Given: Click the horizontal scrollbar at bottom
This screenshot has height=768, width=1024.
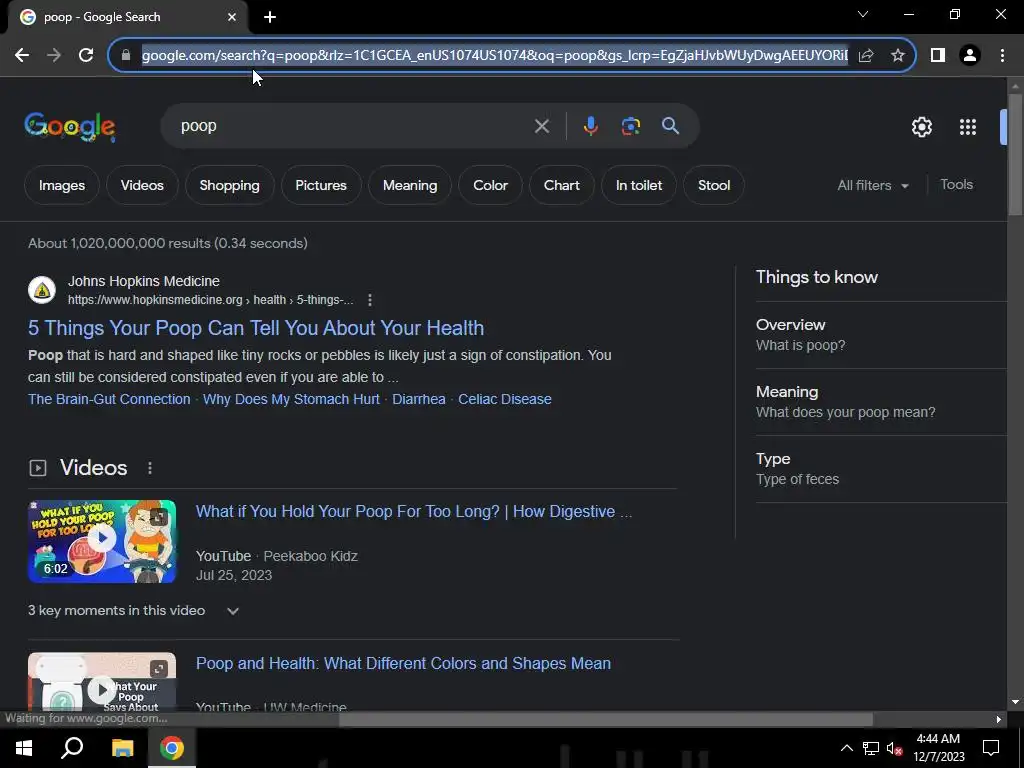Looking at the screenshot, I should [606, 719].
